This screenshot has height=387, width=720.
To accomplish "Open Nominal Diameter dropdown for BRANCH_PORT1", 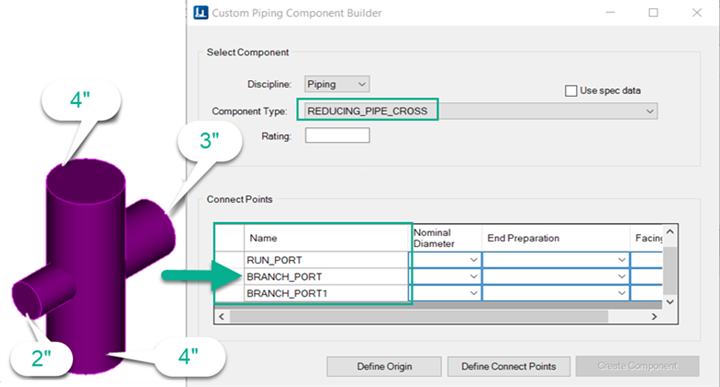I will (x=445, y=293).
